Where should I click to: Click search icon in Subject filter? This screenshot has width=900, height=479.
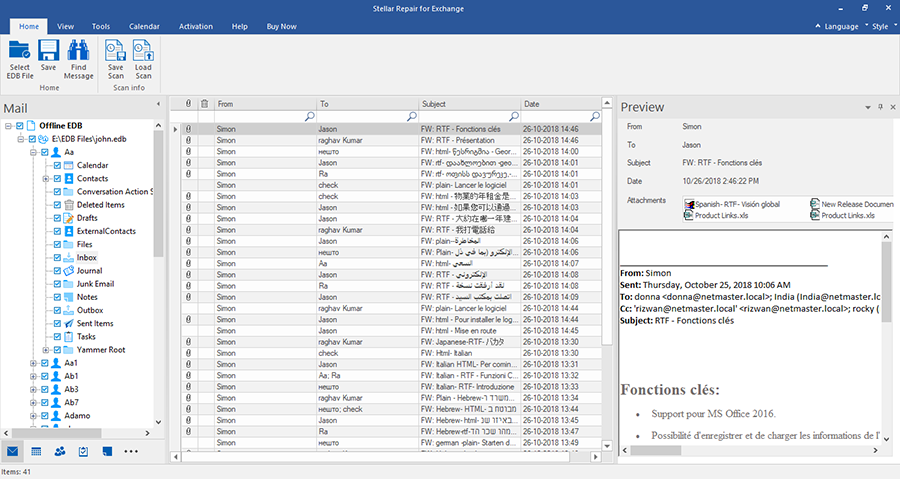tap(514, 116)
